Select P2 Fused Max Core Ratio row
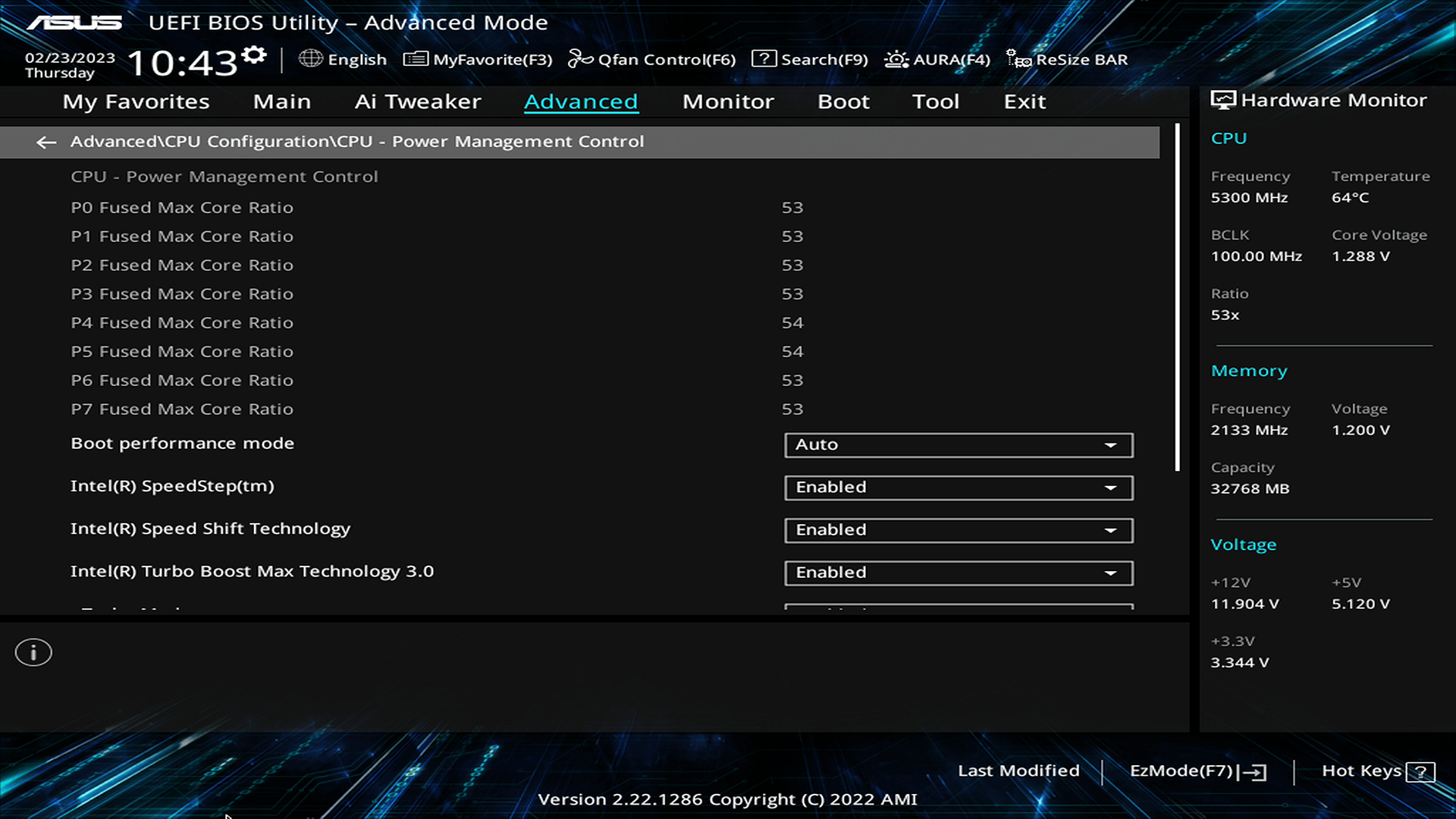Screen dimensions: 1456x819 pyautogui.click(x=579, y=265)
